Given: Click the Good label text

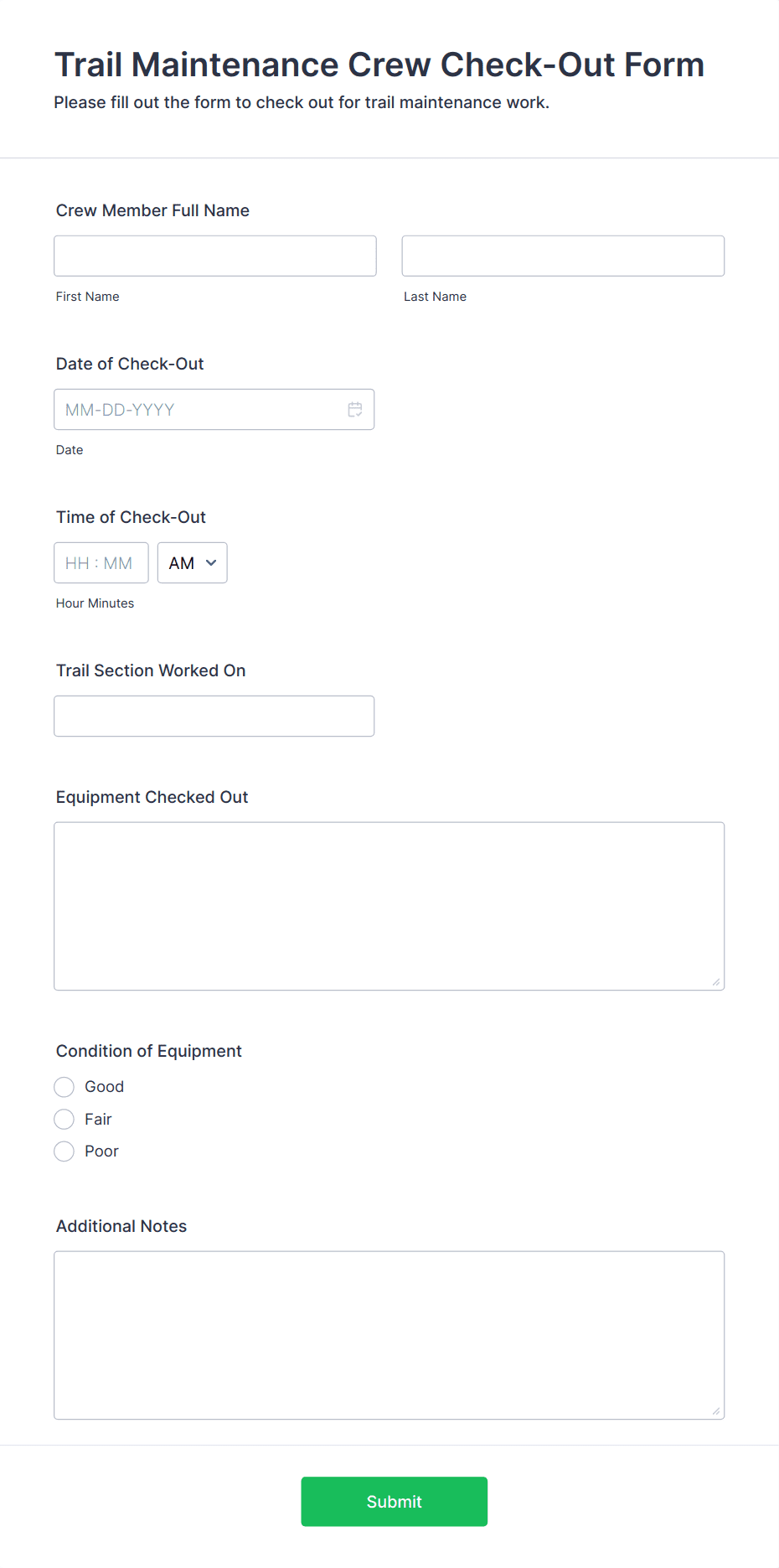Looking at the screenshot, I should click(105, 1087).
